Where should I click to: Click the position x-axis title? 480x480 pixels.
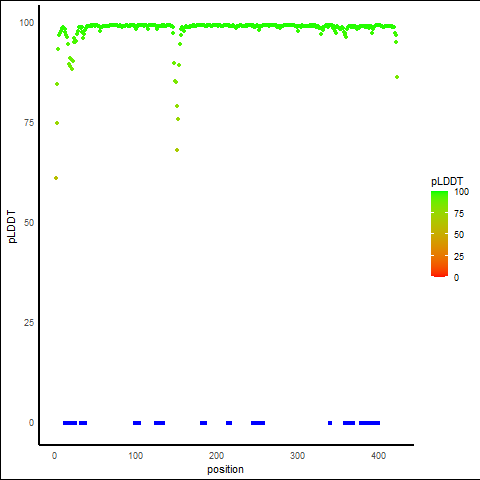pyautogui.click(x=225, y=469)
